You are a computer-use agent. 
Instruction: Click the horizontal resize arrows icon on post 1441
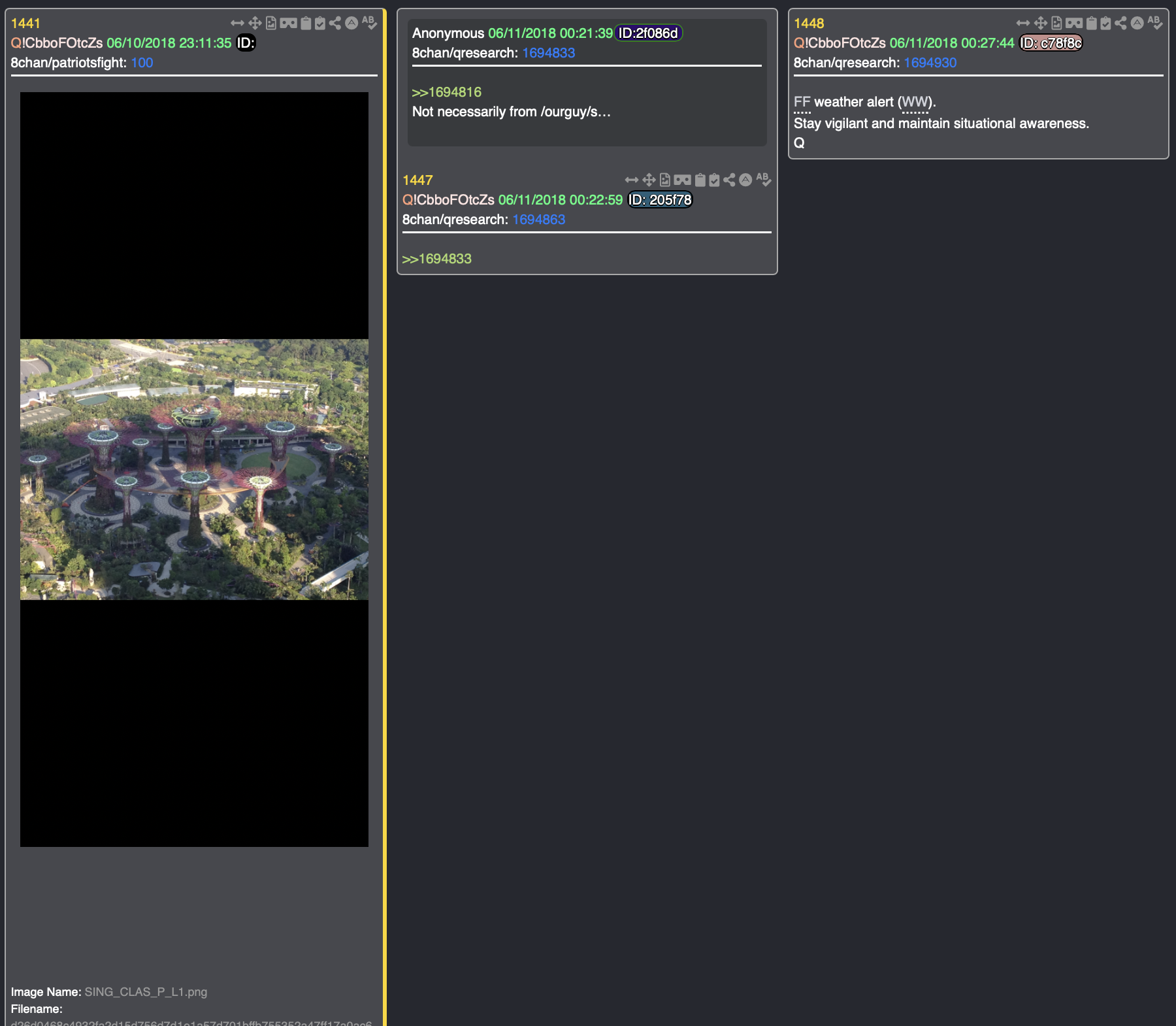(237, 24)
